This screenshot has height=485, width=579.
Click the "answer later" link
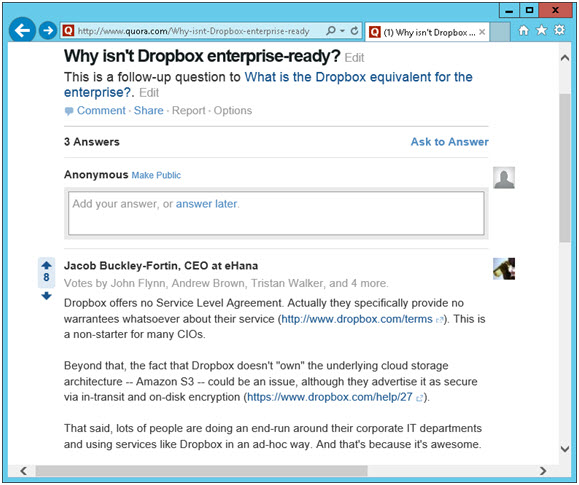pyautogui.click(x=206, y=204)
